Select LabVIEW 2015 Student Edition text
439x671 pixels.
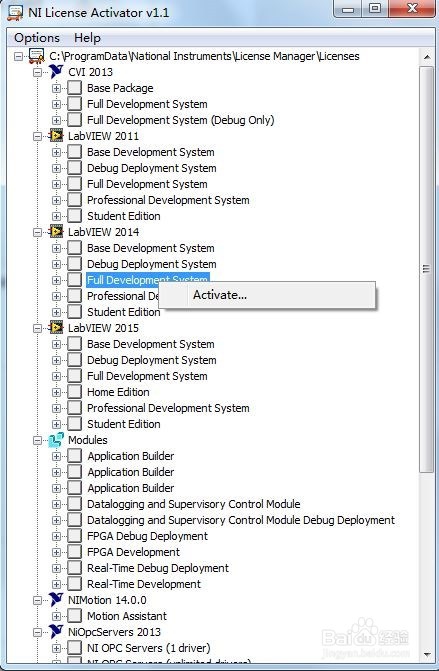coord(124,424)
